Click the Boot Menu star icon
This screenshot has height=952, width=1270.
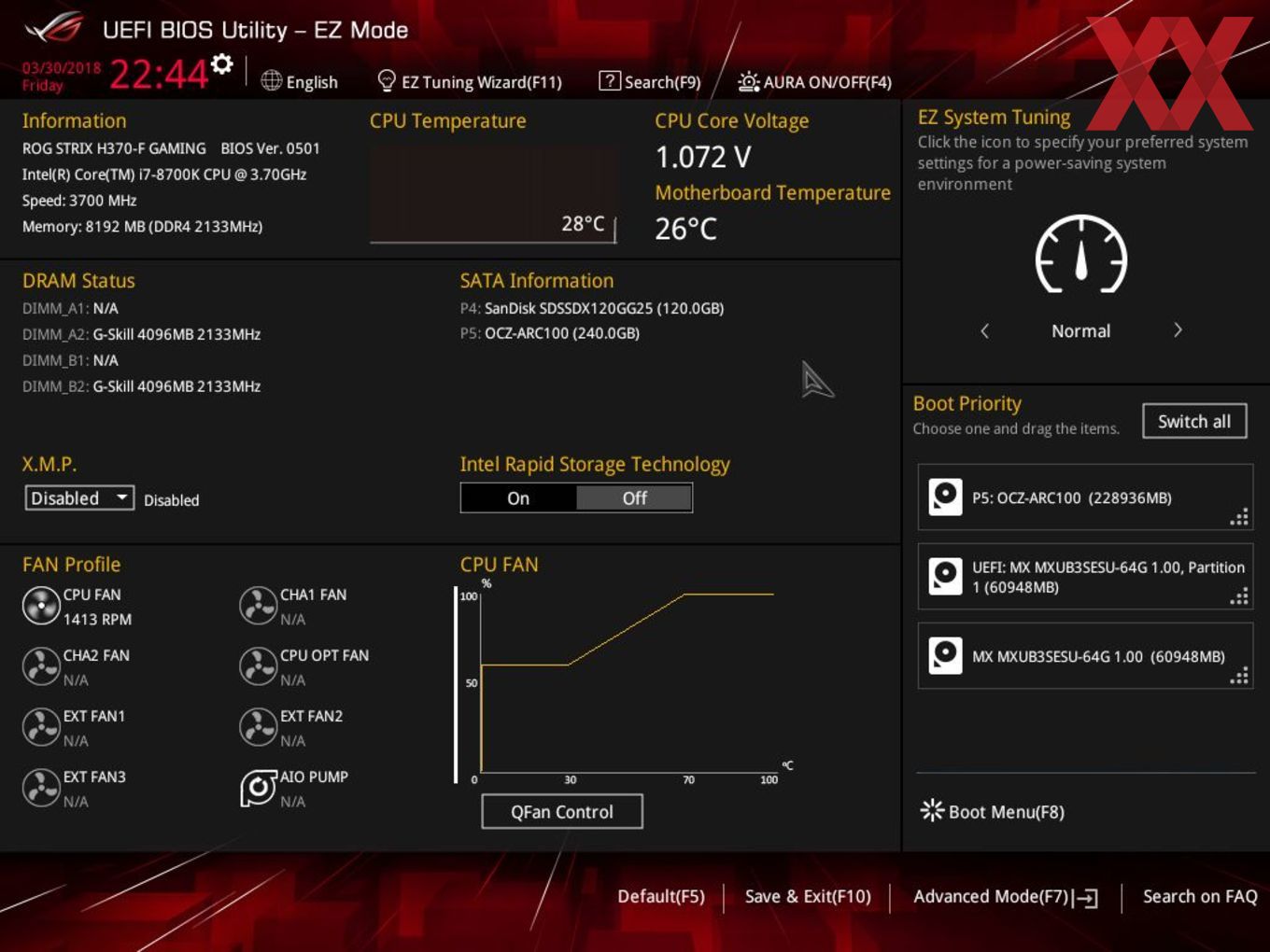(x=932, y=810)
